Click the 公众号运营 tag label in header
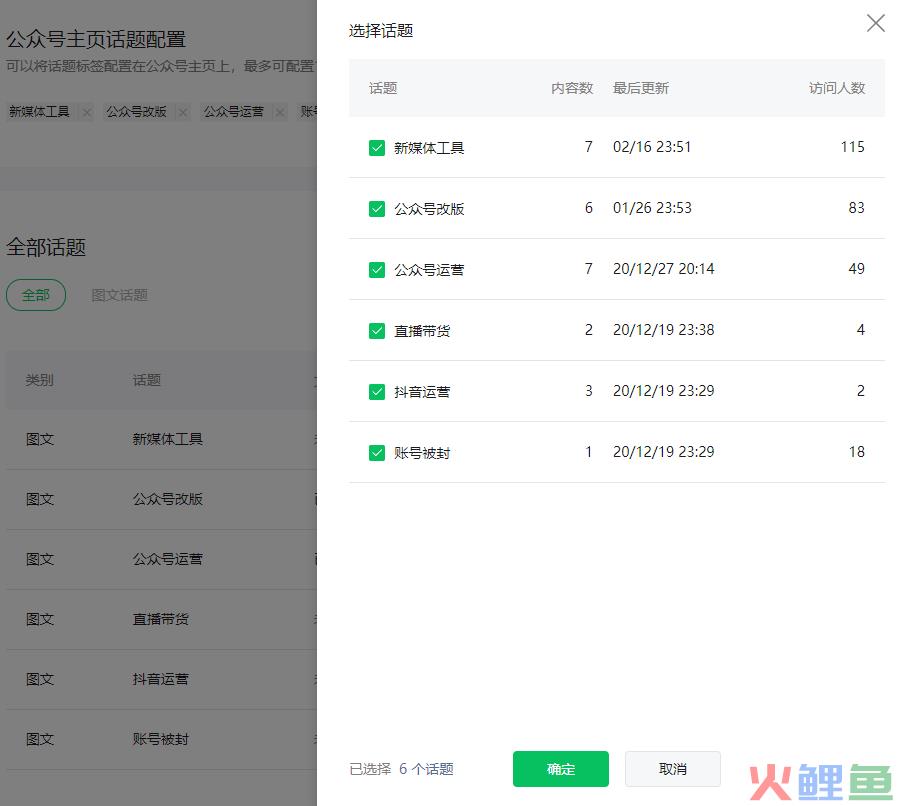917x806 pixels. click(x=234, y=112)
